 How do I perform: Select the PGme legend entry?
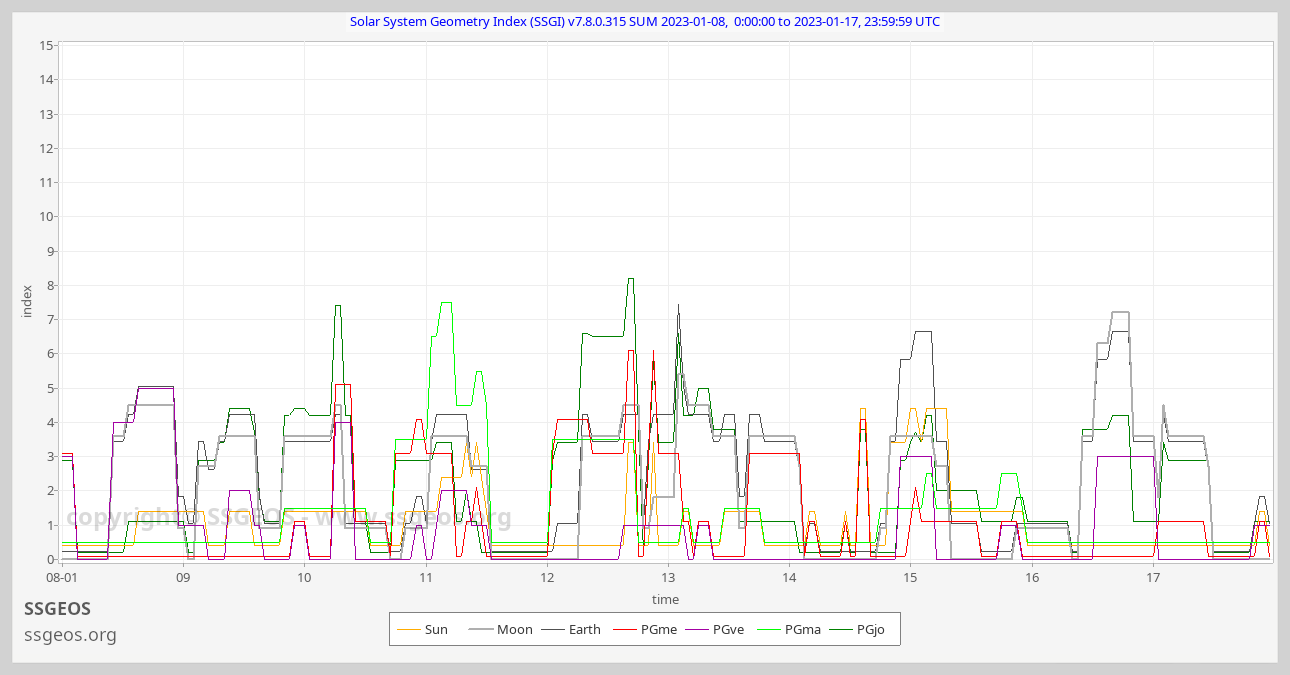[644, 629]
